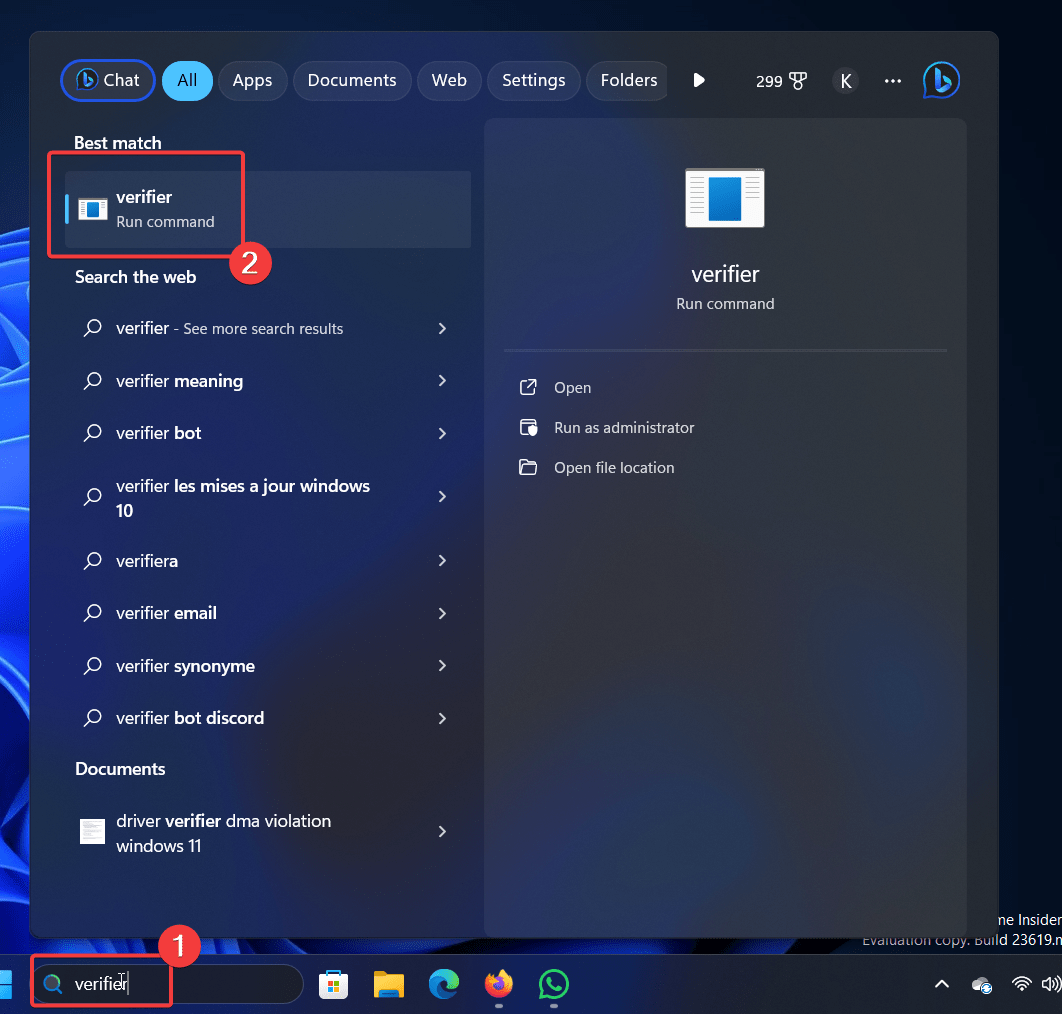Image resolution: width=1062 pixels, height=1014 pixels.
Task: Open the verifier Run command best match
Action: pos(268,209)
